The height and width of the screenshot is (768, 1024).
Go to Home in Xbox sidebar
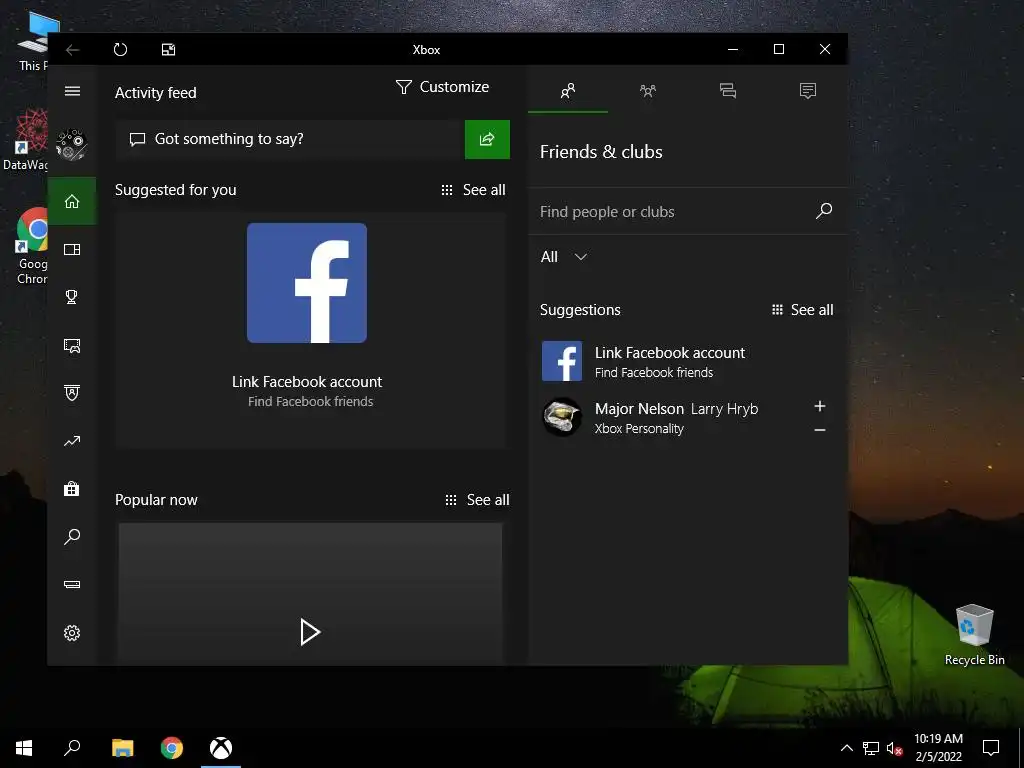point(72,201)
